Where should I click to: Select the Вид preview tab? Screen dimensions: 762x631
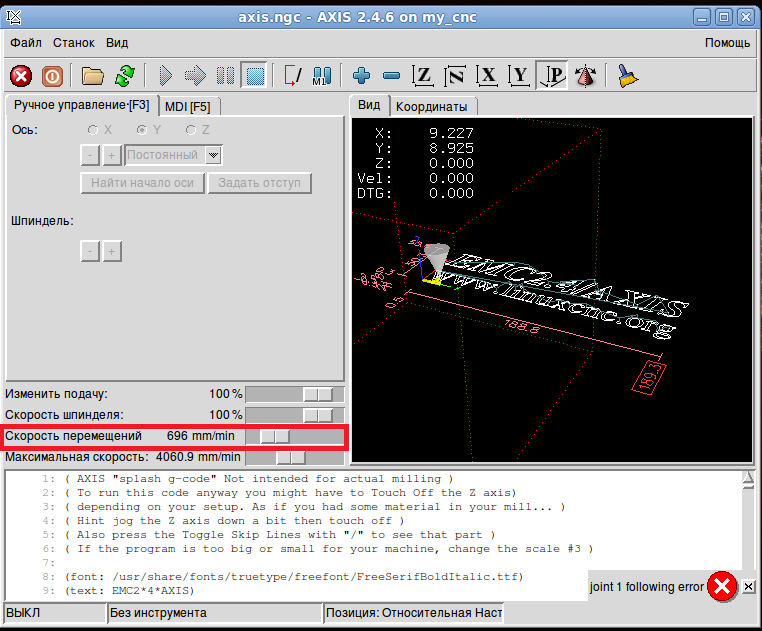tap(369, 105)
